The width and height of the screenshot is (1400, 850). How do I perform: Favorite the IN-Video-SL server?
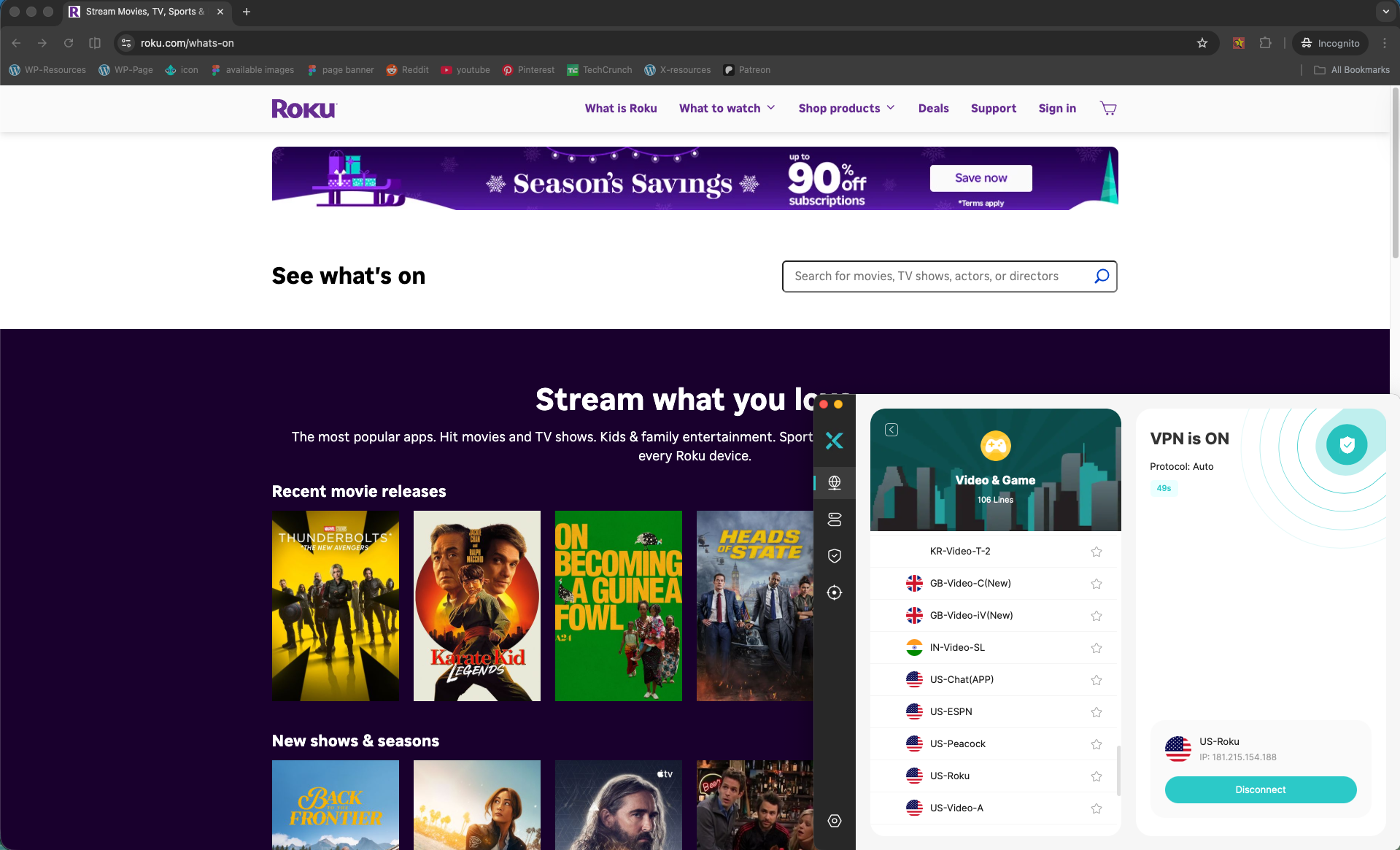point(1096,647)
